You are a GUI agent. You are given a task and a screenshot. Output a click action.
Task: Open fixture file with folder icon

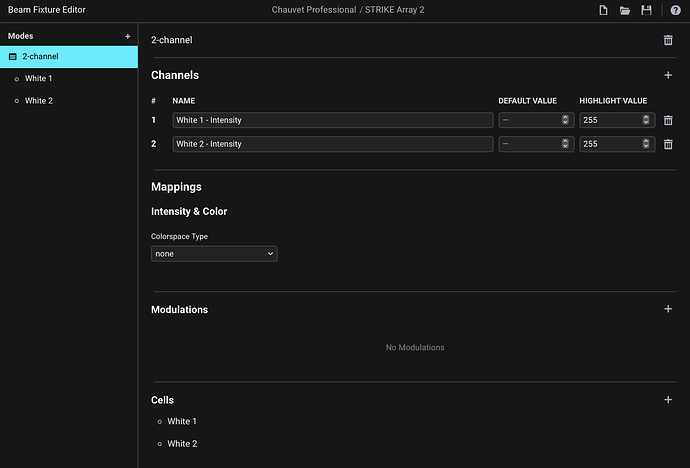click(625, 10)
